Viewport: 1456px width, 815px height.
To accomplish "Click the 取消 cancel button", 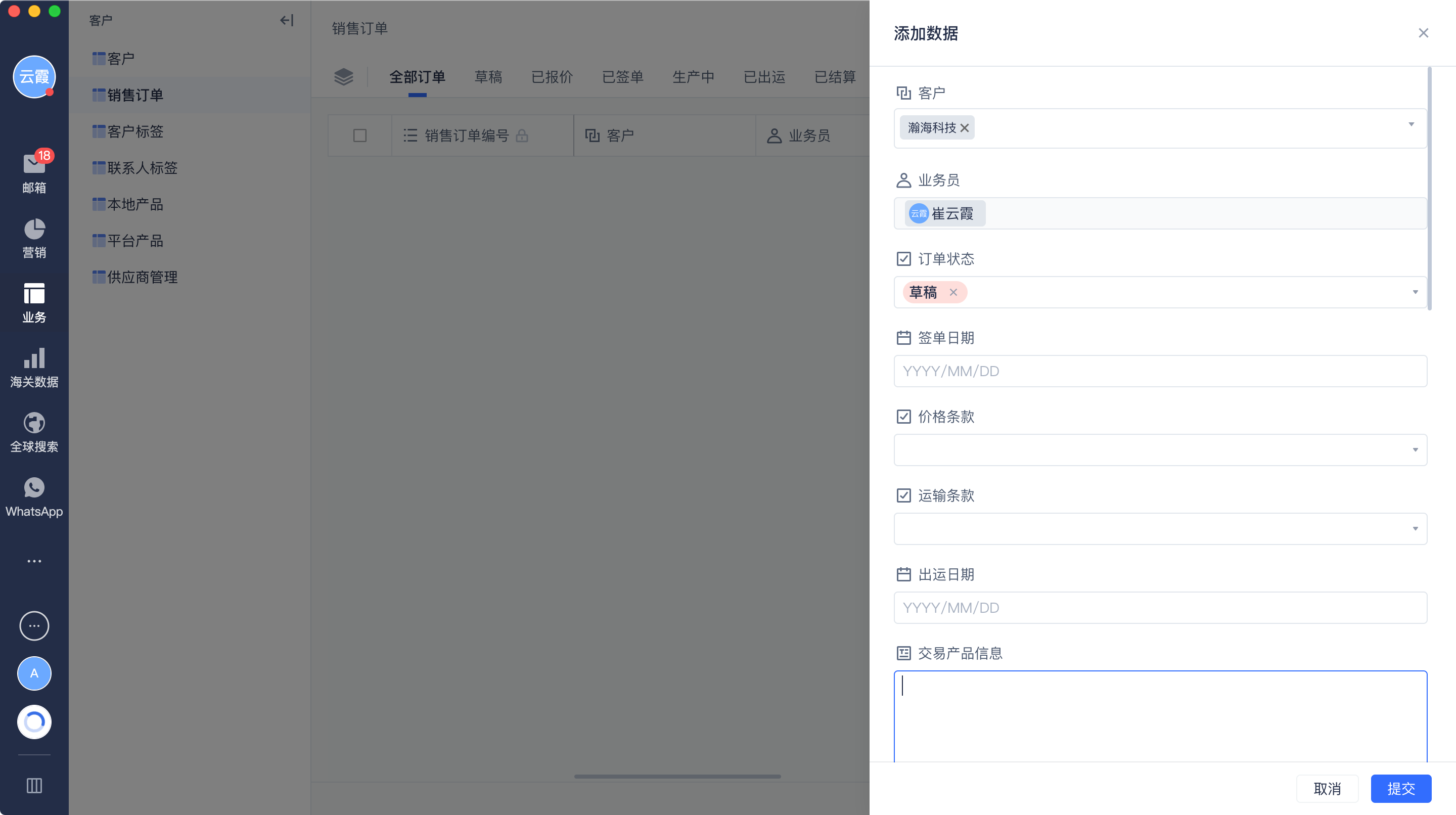I will pos(1327,788).
